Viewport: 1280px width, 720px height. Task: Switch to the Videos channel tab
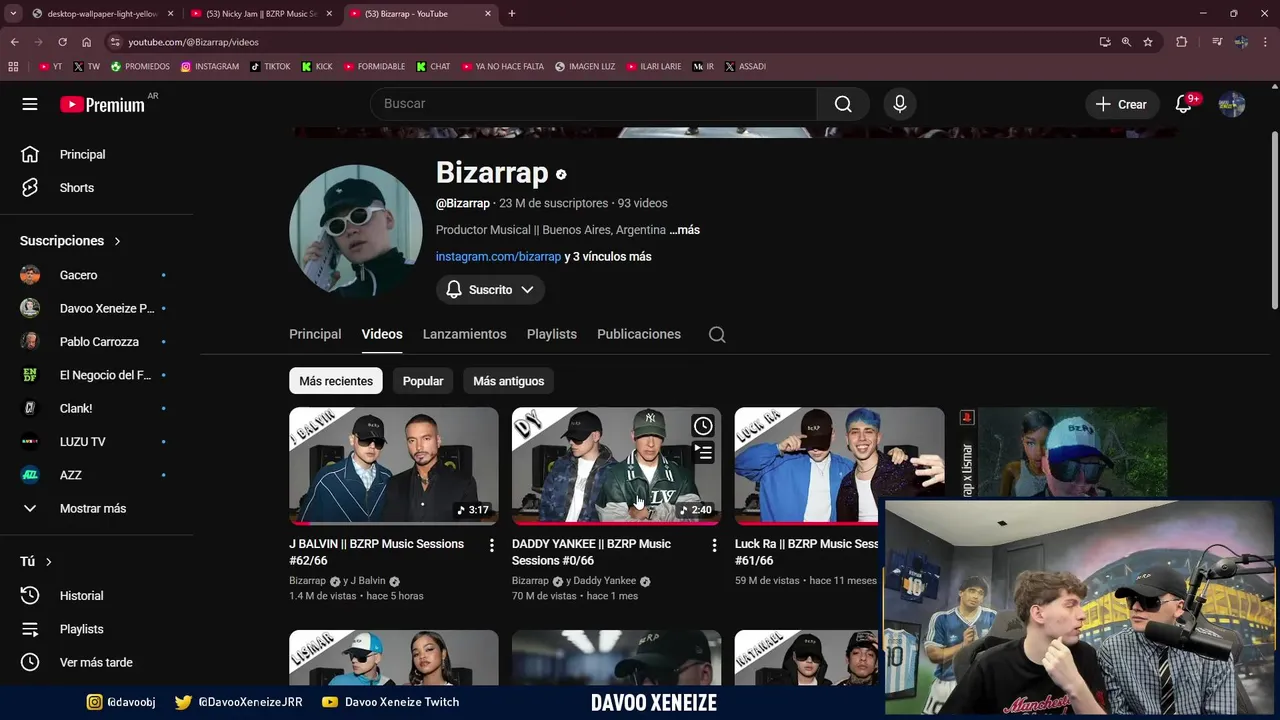pos(382,334)
